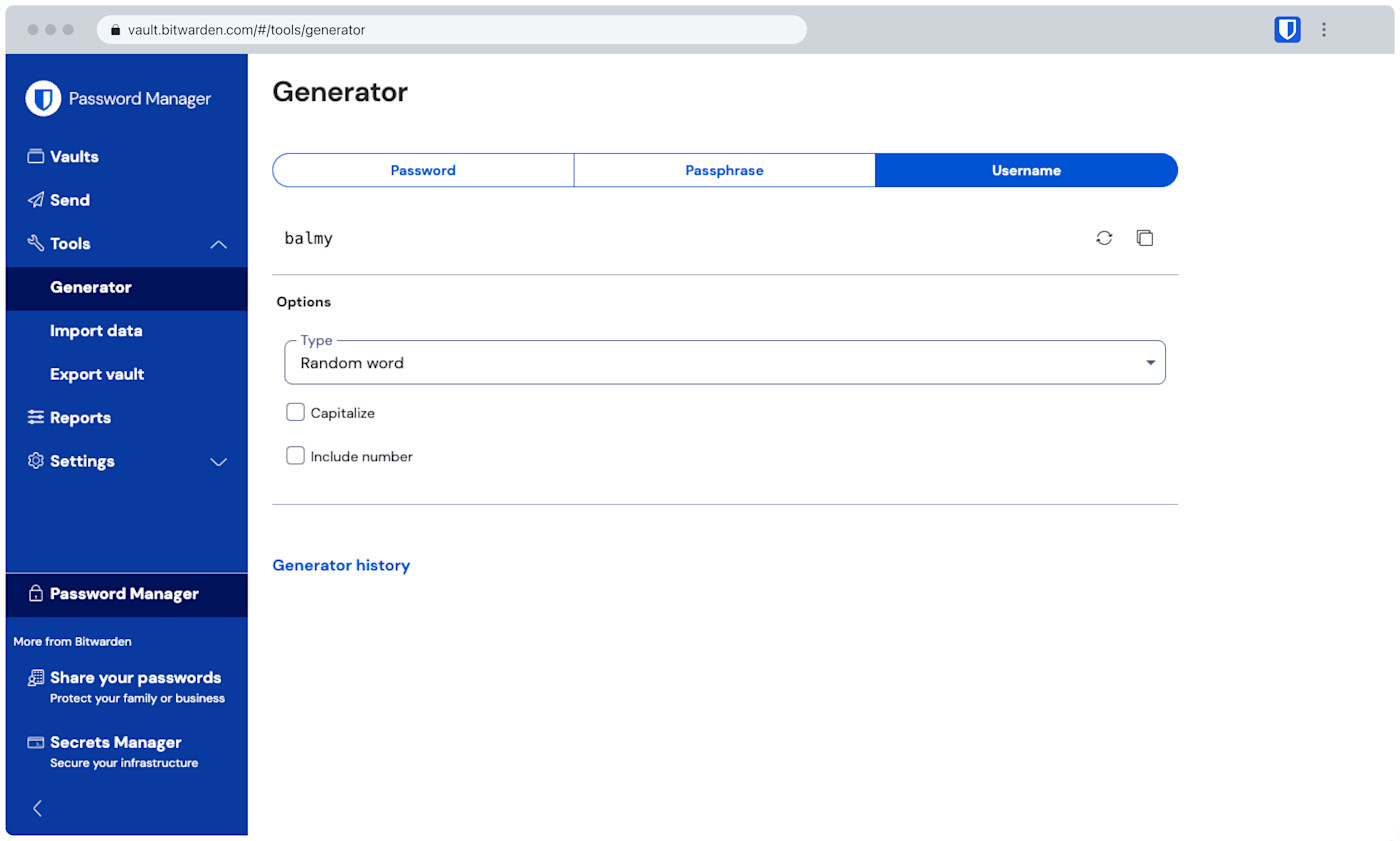Switch to the Password tab
The width and height of the screenshot is (1400, 841).
pyautogui.click(x=423, y=170)
